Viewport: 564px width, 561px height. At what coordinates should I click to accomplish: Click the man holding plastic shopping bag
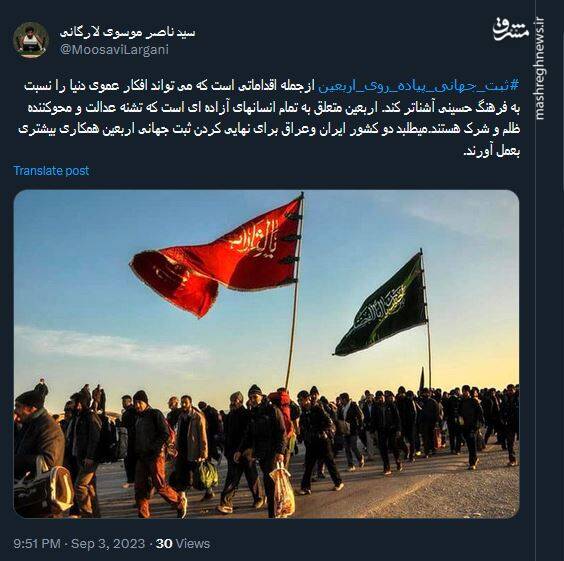pyautogui.click(x=263, y=450)
